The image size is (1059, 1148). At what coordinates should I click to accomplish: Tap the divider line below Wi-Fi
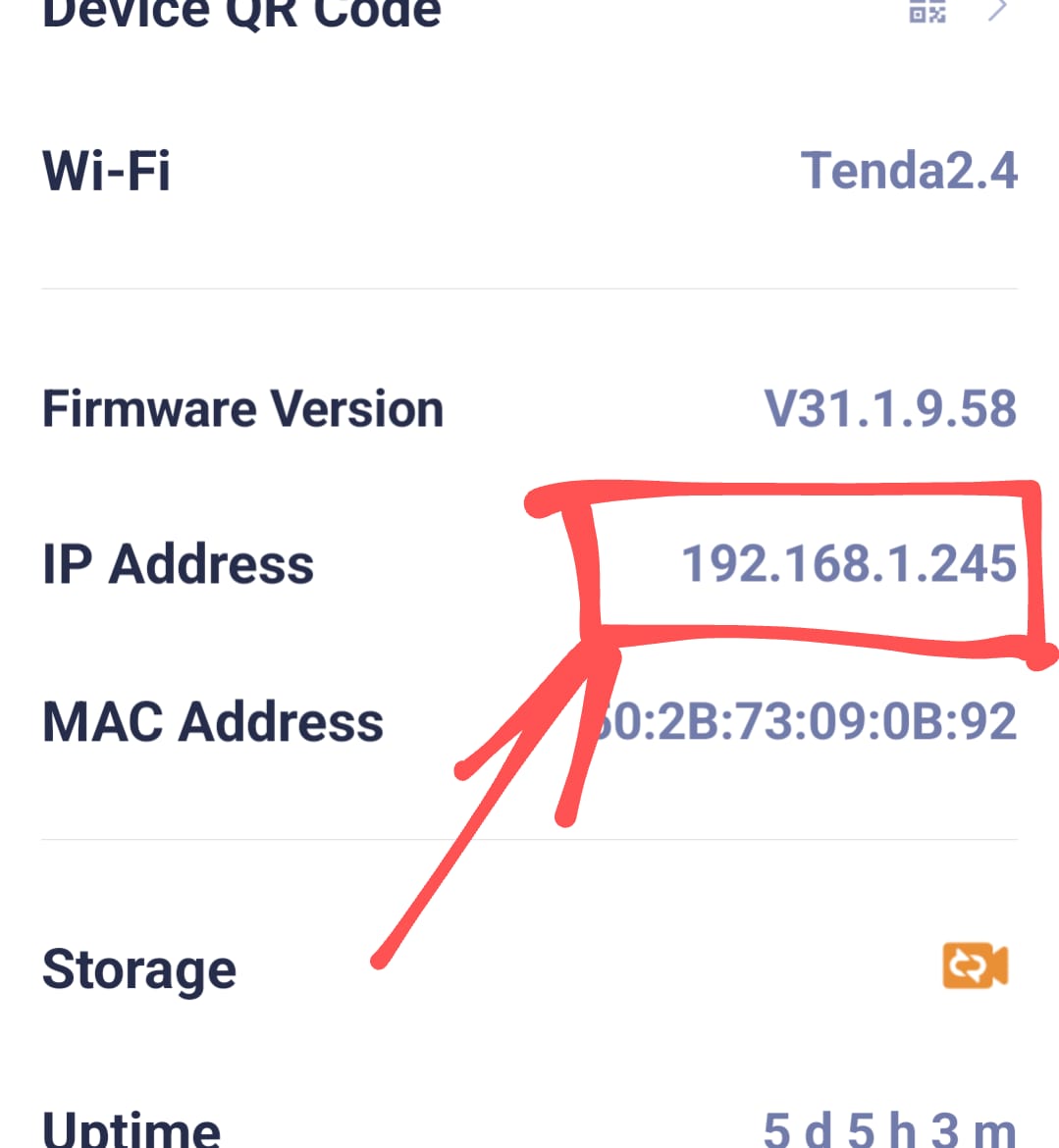pyautogui.click(x=530, y=288)
